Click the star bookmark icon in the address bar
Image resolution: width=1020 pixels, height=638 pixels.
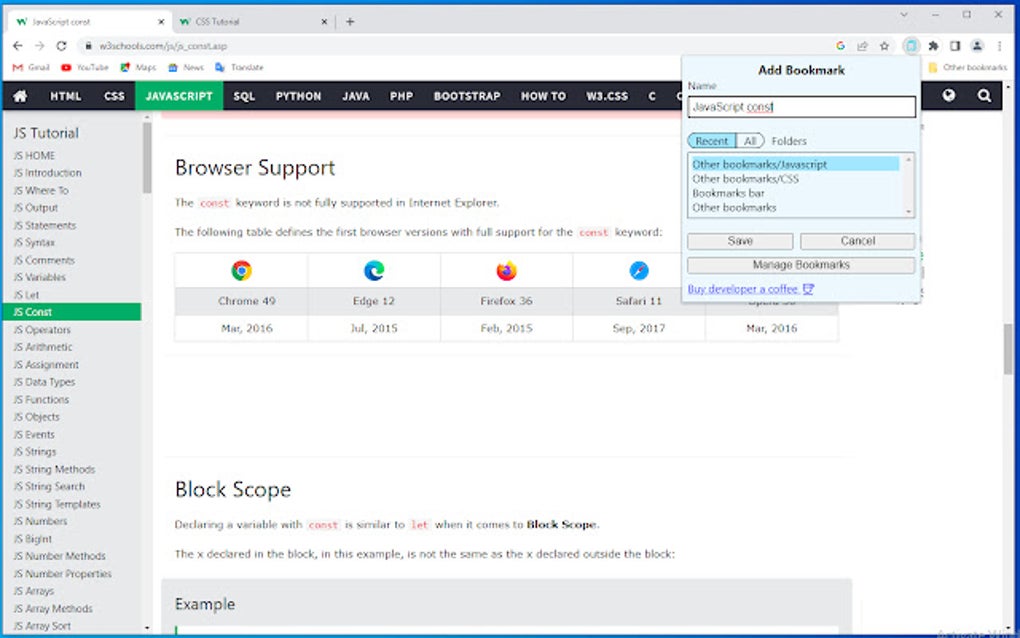(886, 46)
